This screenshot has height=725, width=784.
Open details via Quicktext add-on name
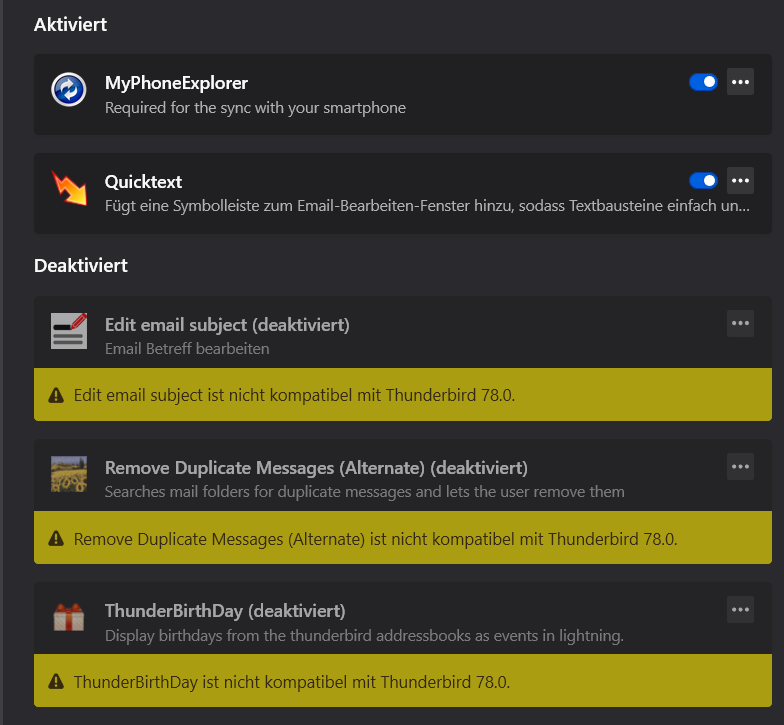click(143, 182)
